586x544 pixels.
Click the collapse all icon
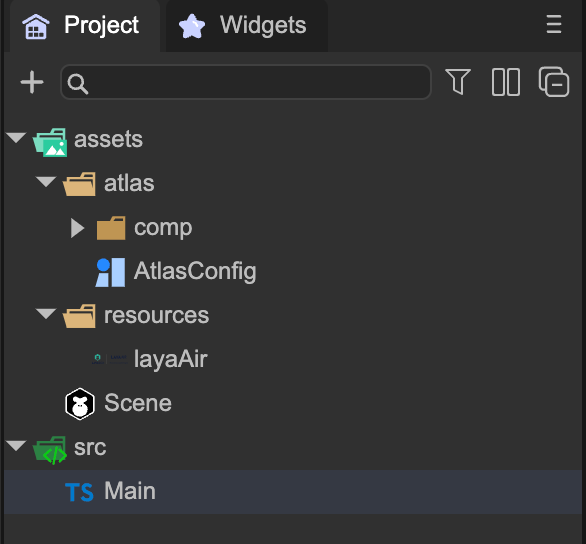tap(553, 82)
